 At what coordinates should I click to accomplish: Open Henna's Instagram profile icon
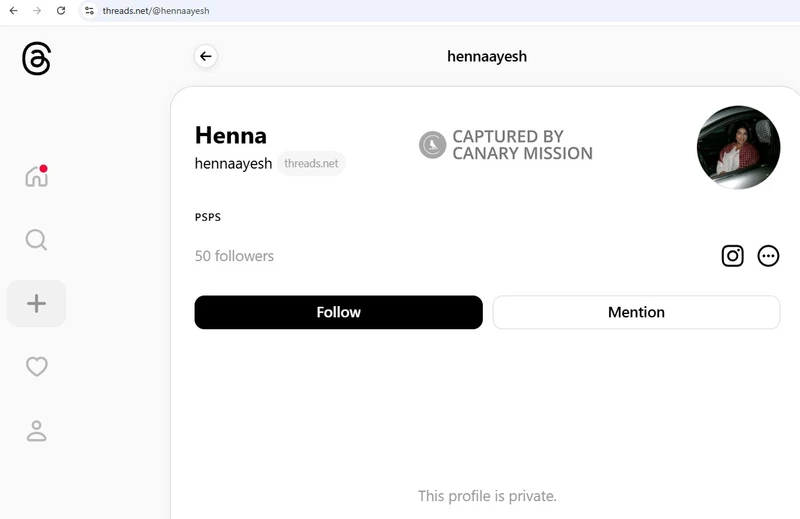point(732,256)
